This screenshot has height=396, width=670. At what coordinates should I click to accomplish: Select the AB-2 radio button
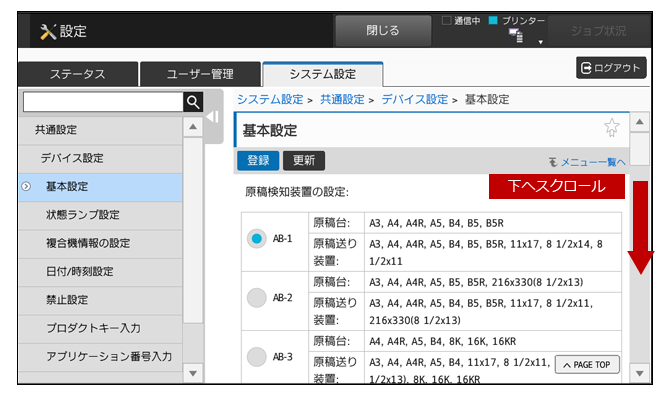256,298
